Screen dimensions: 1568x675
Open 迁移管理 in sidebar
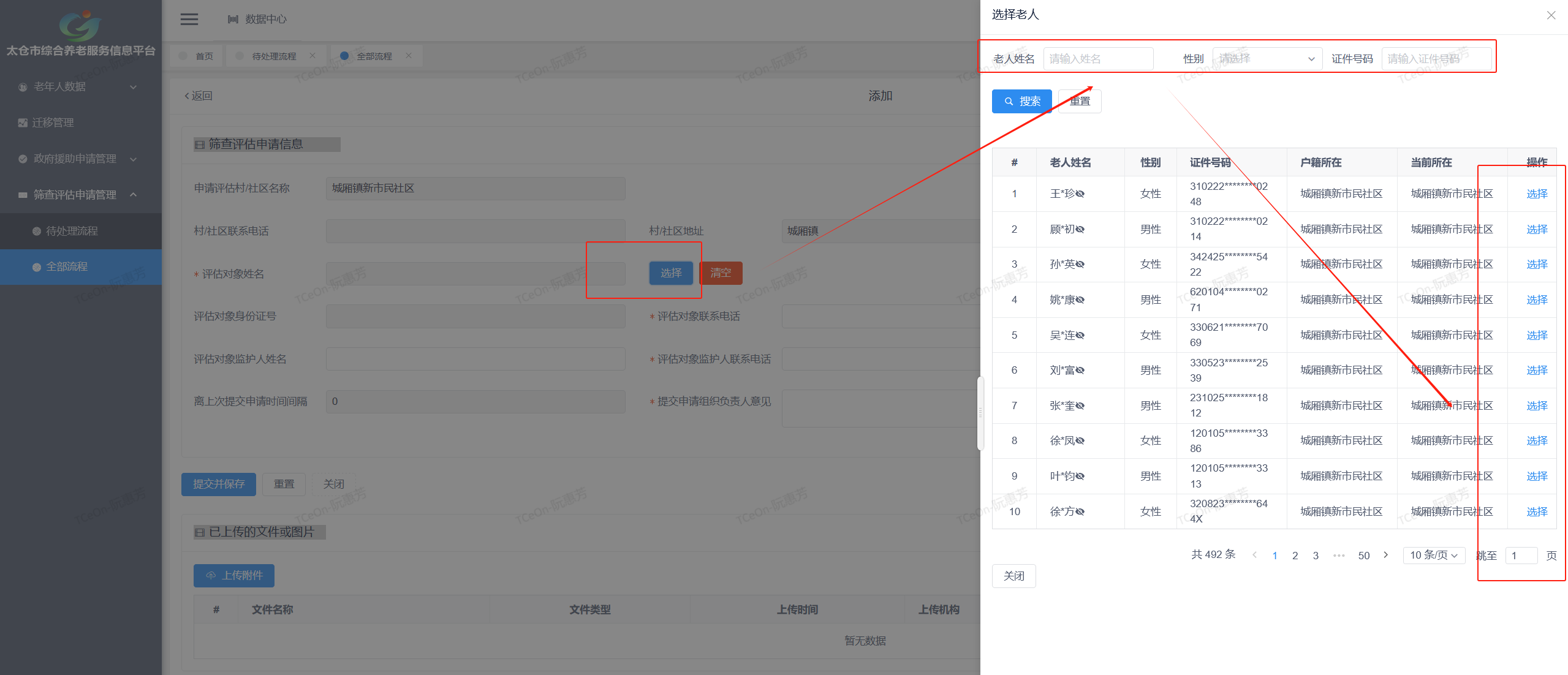click(81, 123)
